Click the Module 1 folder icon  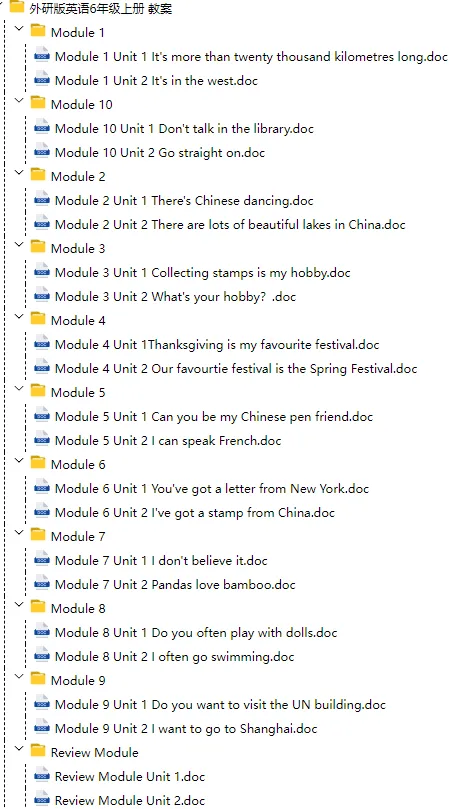tap(38, 31)
